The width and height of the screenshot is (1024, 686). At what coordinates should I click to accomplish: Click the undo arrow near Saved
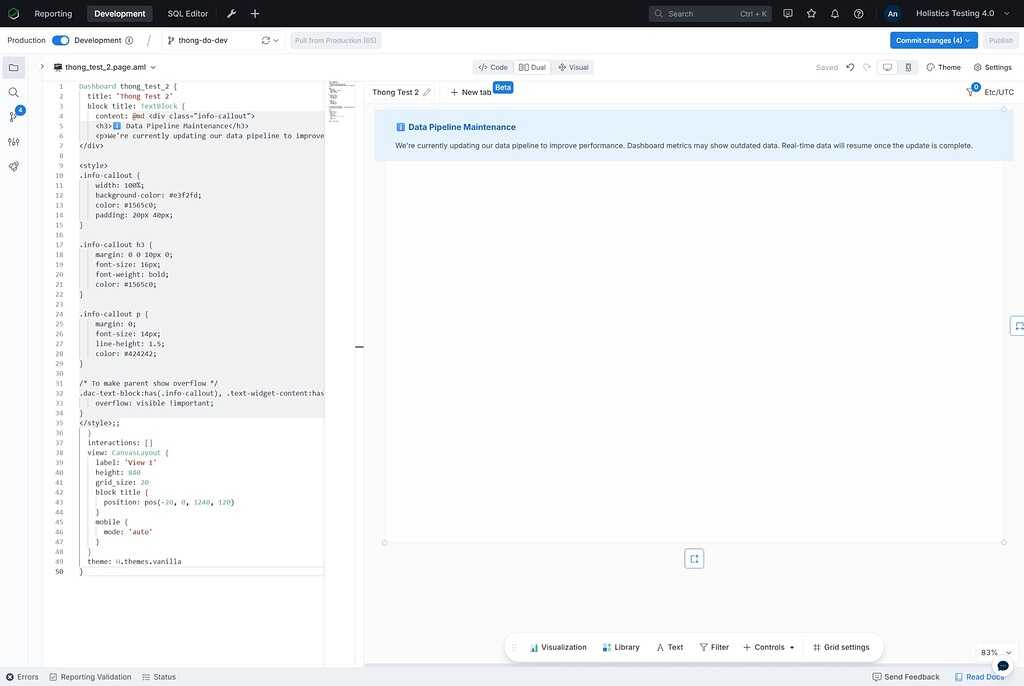point(849,67)
